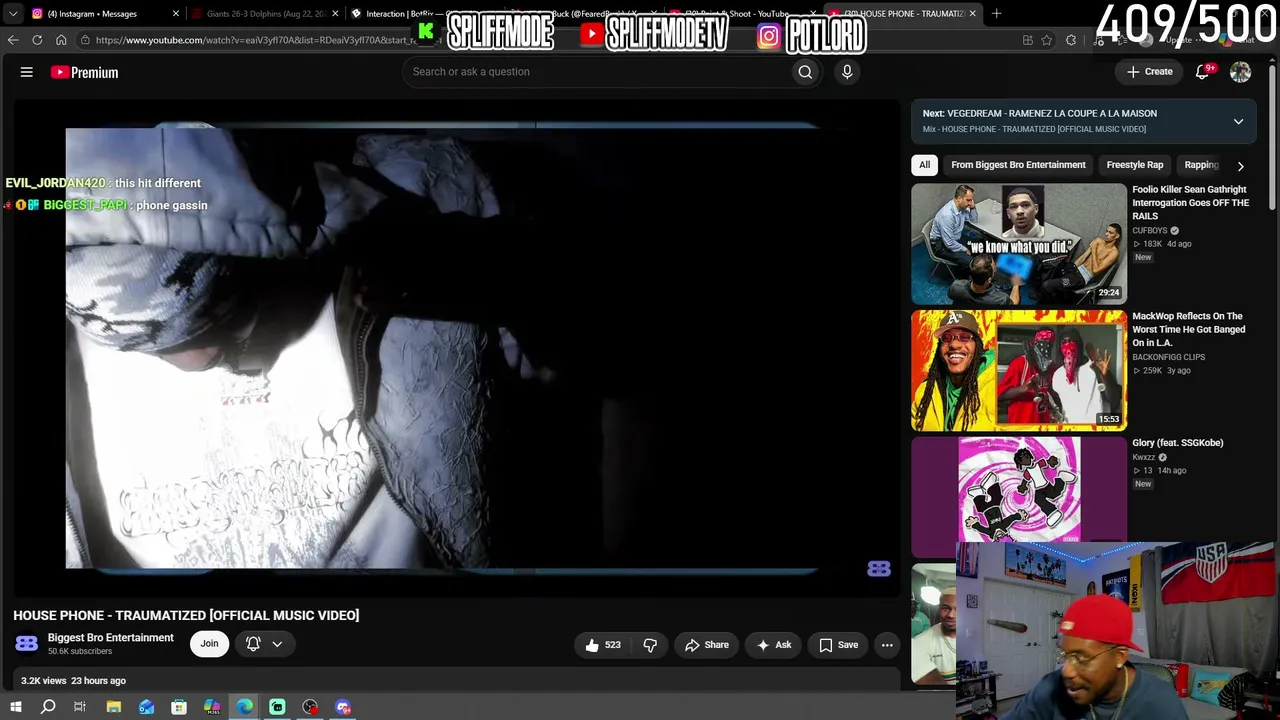Open Windows taskbar search
Image resolution: width=1280 pixels, height=720 pixels.
48,707
